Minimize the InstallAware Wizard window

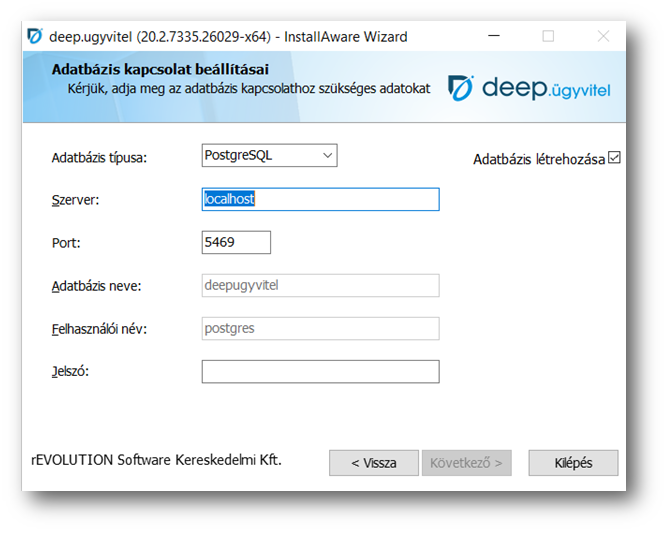pyautogui.click(x=493, y=37)
